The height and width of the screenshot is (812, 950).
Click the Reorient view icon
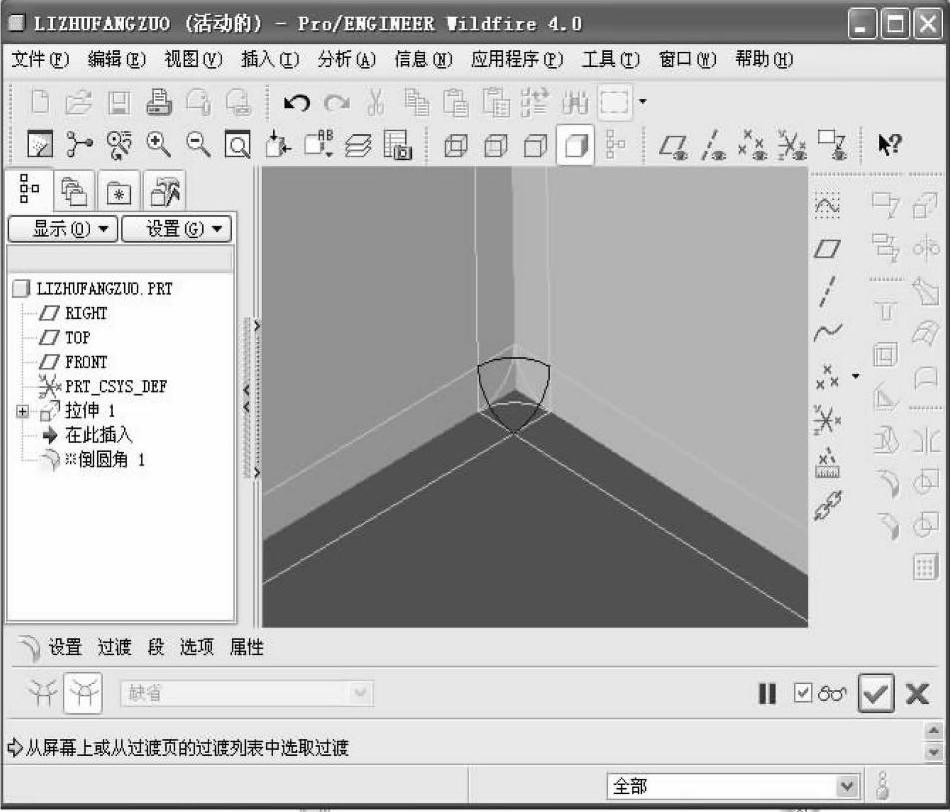[x=278, y=145]
